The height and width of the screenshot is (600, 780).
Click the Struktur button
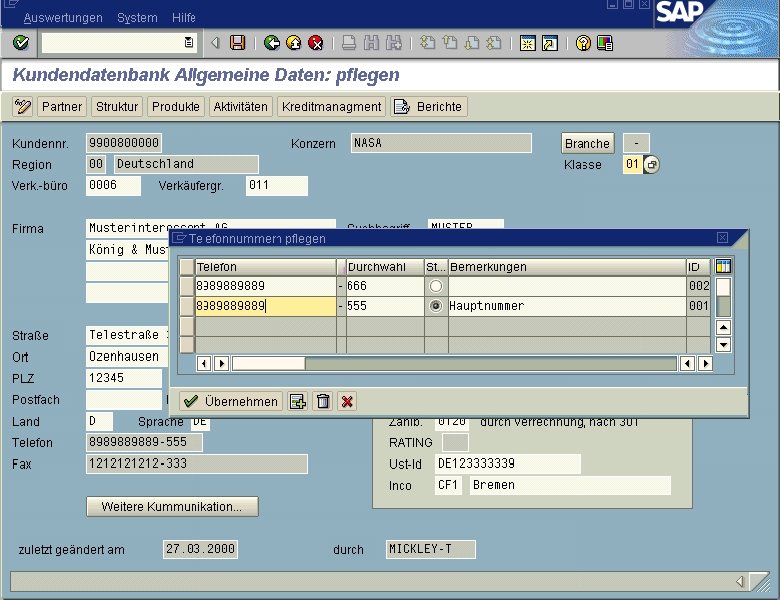click(117, 106)
